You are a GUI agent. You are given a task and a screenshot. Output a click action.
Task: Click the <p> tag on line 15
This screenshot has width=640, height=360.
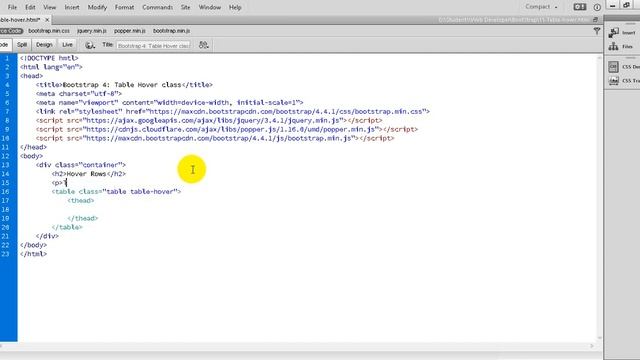(57, 183)
